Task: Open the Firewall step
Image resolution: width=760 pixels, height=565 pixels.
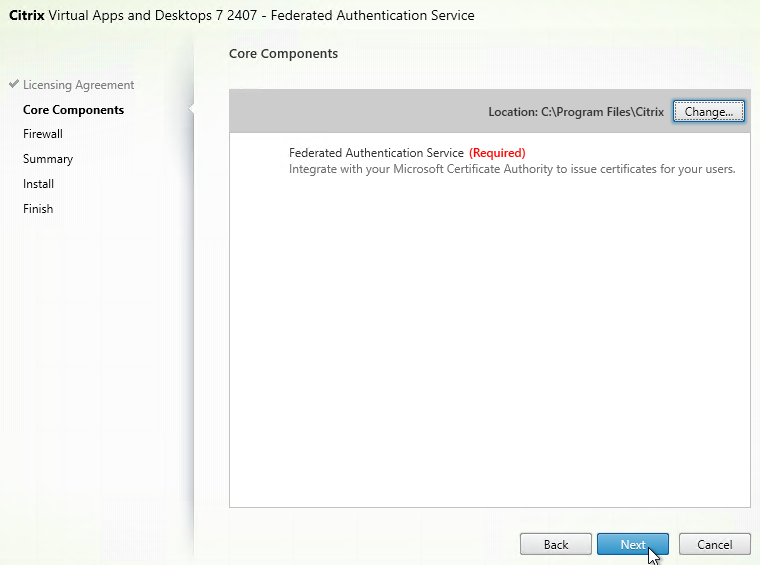Action: (43, 134)
